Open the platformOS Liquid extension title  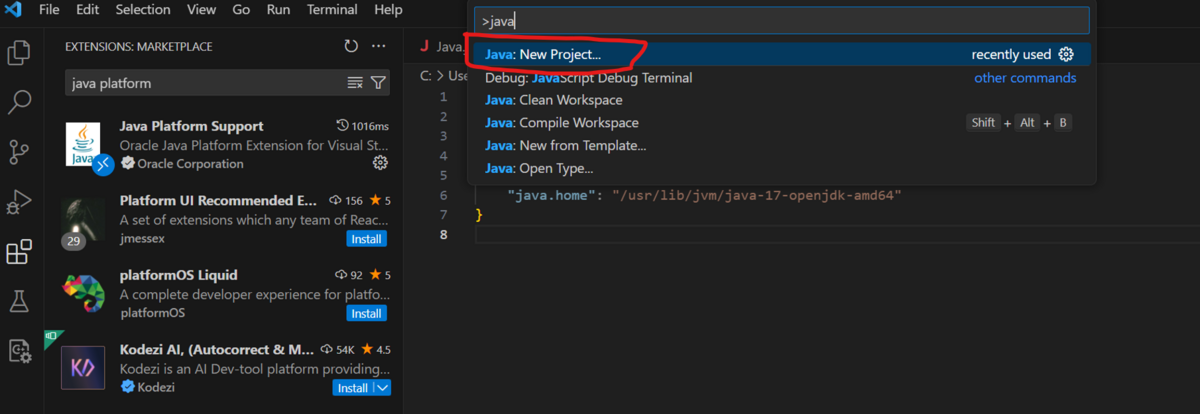tap(179, 274)
